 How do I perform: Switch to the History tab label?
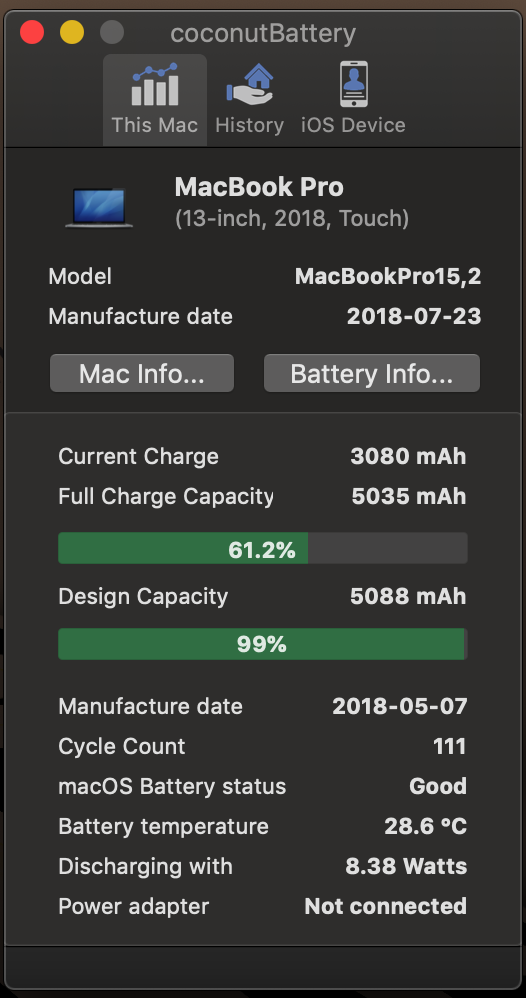(x=250, y=125)
